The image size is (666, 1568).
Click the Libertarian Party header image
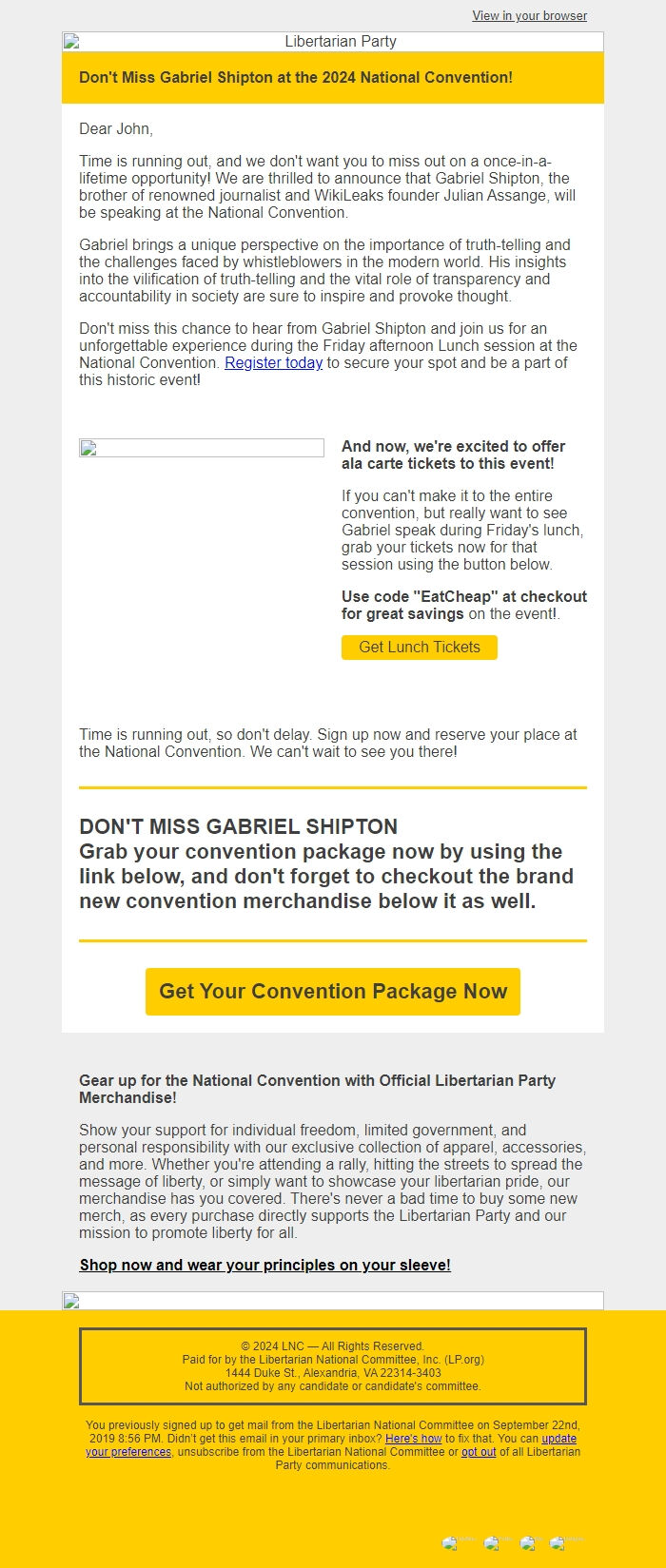coord(332,41)
